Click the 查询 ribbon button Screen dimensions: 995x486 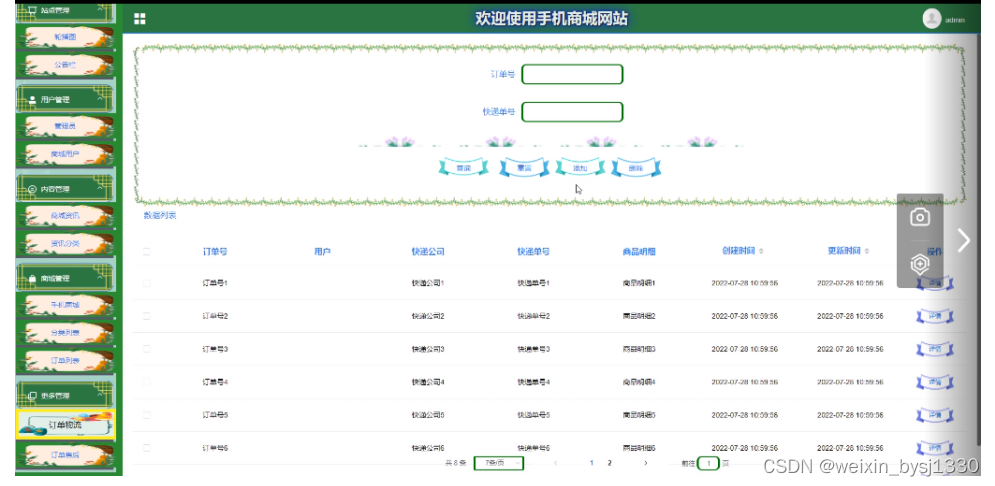point(464,168)
